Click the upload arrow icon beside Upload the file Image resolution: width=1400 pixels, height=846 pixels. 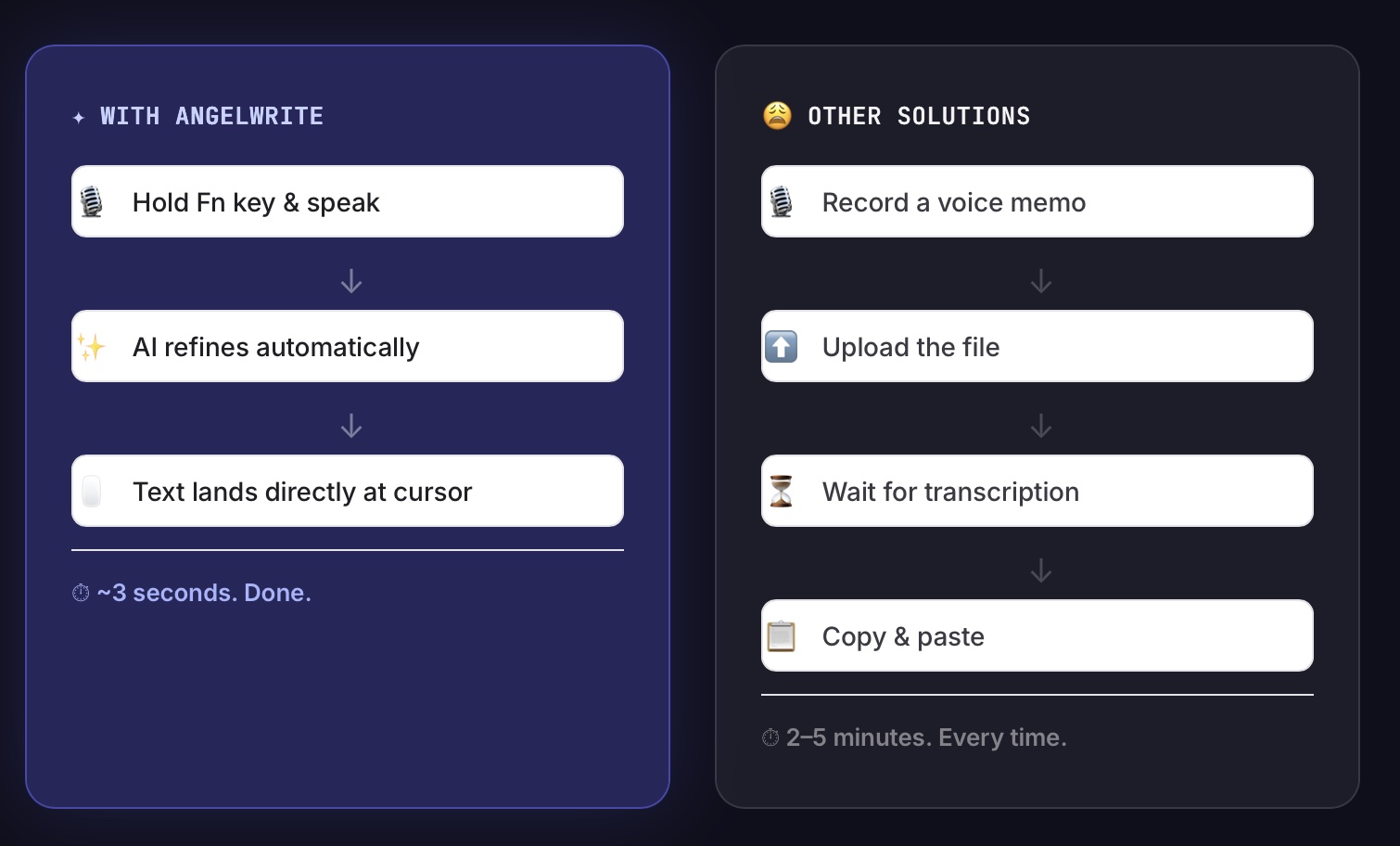781,347
